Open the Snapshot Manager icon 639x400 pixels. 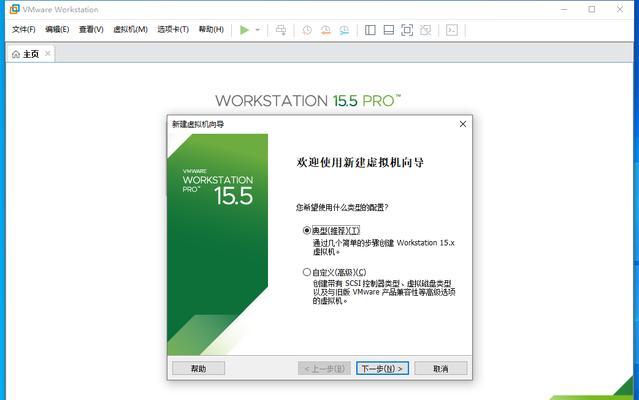344,30
